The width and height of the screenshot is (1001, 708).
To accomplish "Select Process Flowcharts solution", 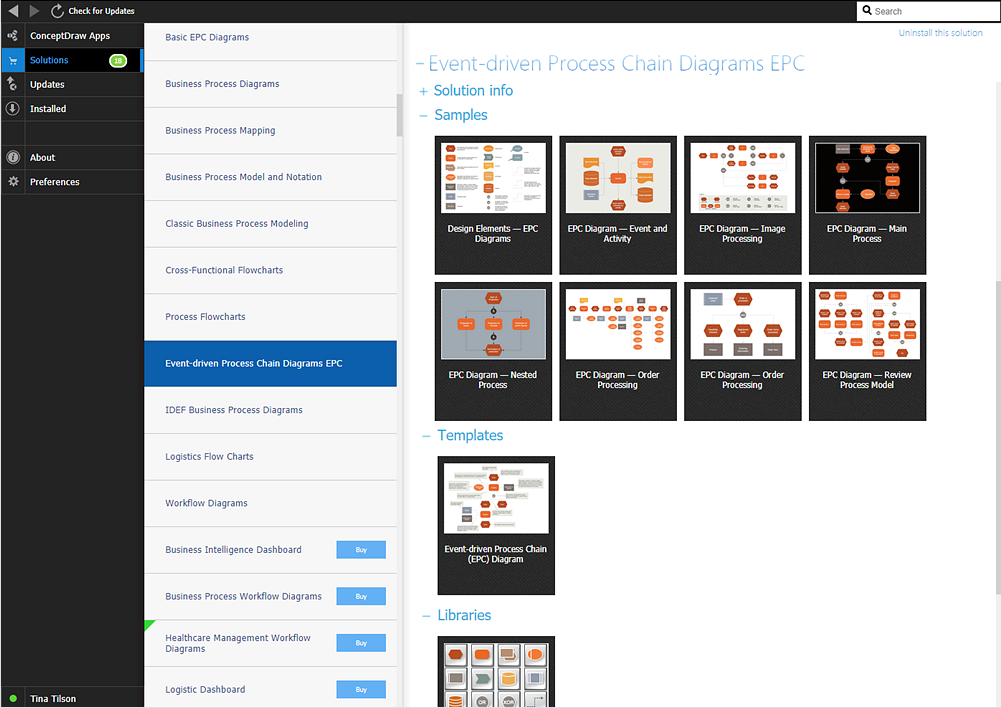I will click(271, 317).
